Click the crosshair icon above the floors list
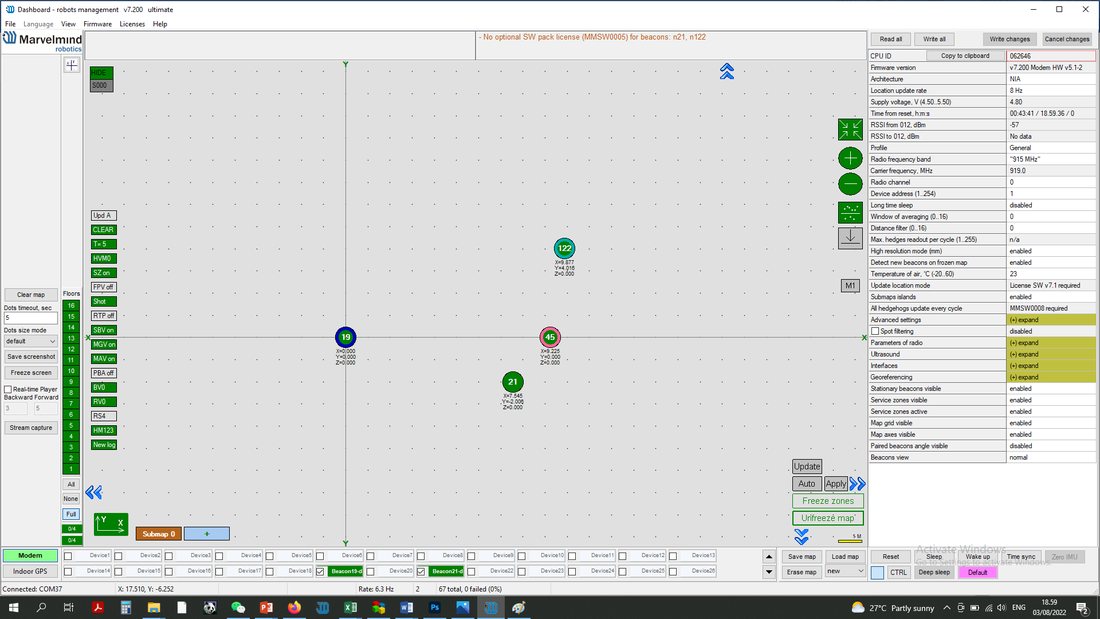This screenshot has height=619, width=1100. [72, 65]
